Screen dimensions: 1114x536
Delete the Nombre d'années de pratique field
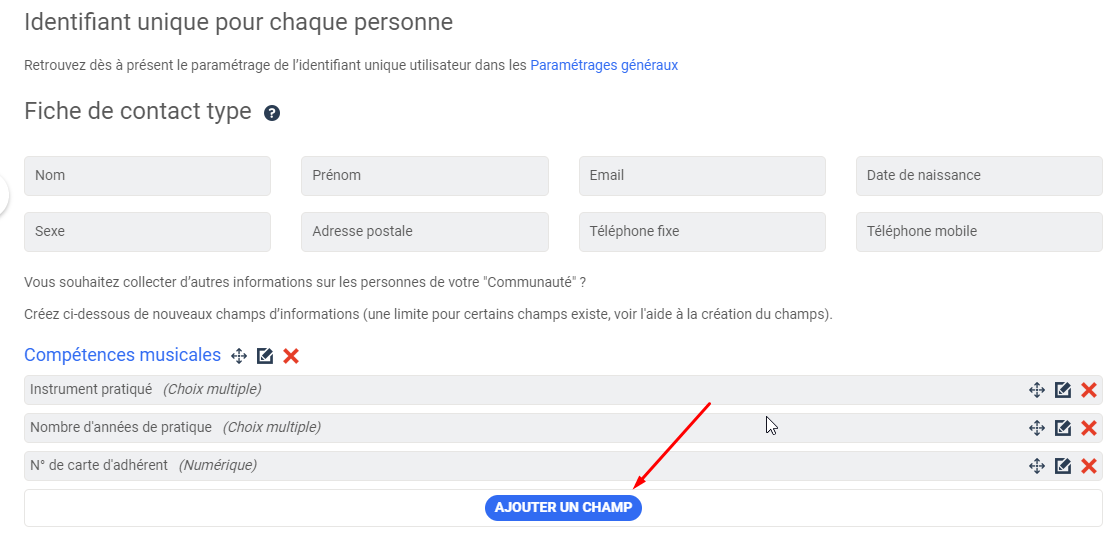(1089, 428)
